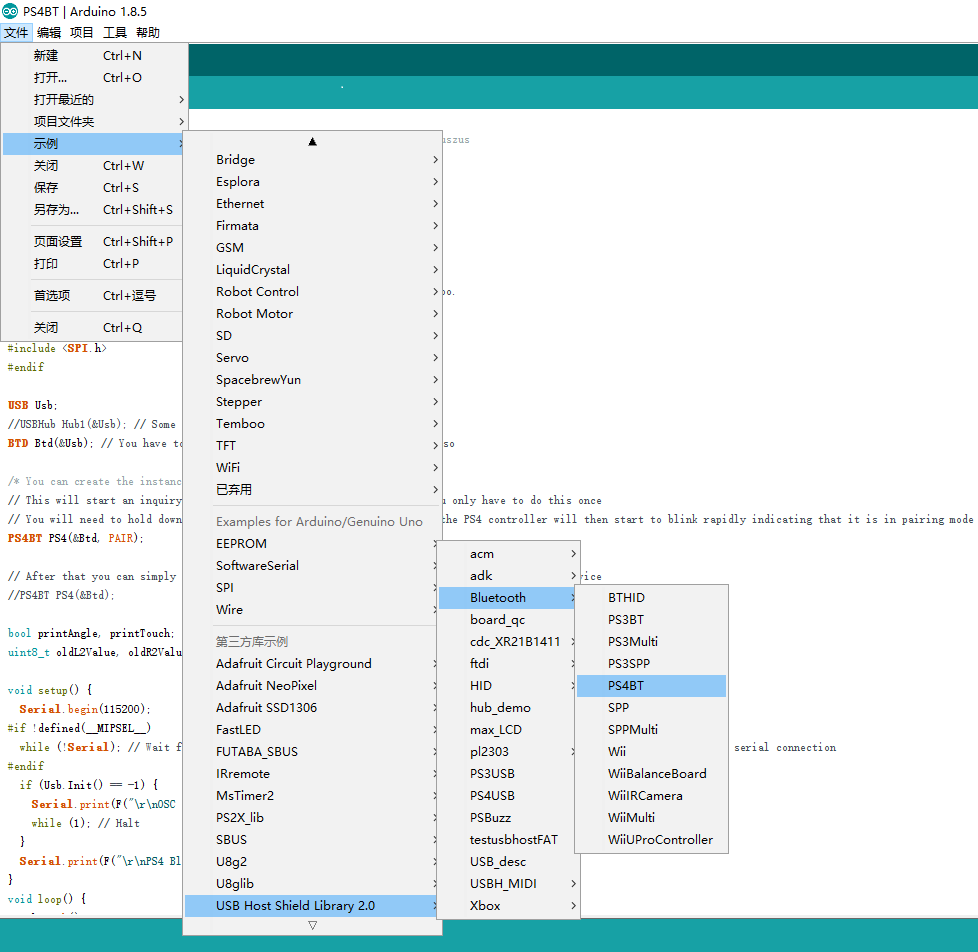Select 新建 (New) in file menu
The image size is (978, 952).
pyautogui.click(x=94, y=56)
